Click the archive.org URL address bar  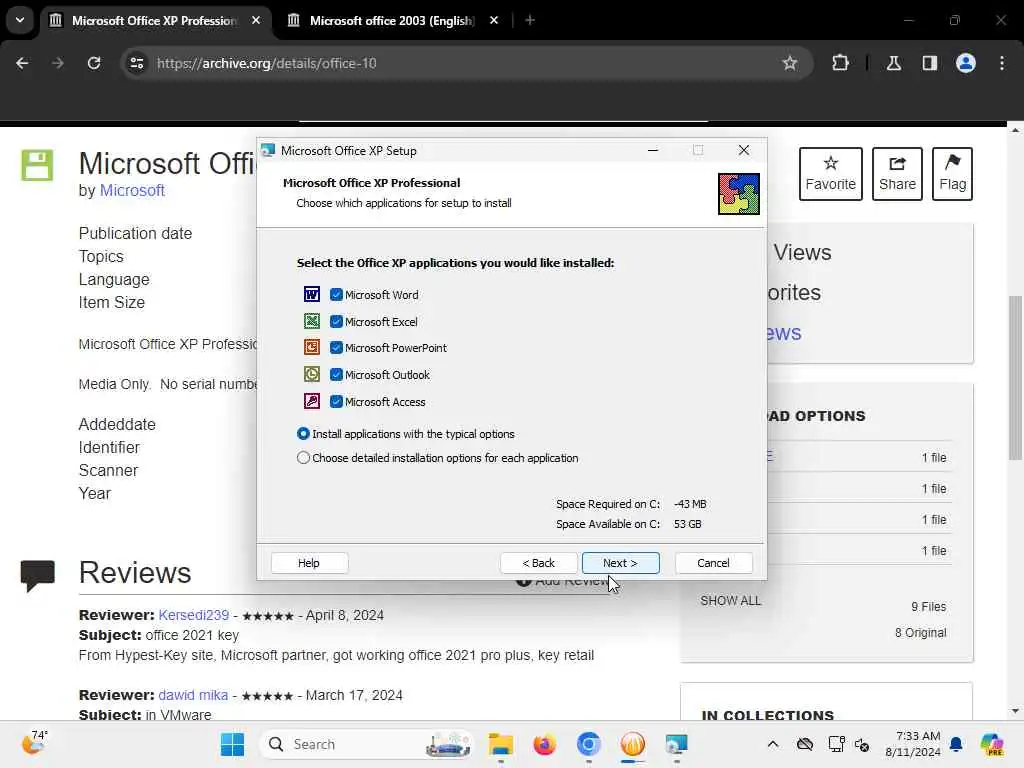point(467,63)
